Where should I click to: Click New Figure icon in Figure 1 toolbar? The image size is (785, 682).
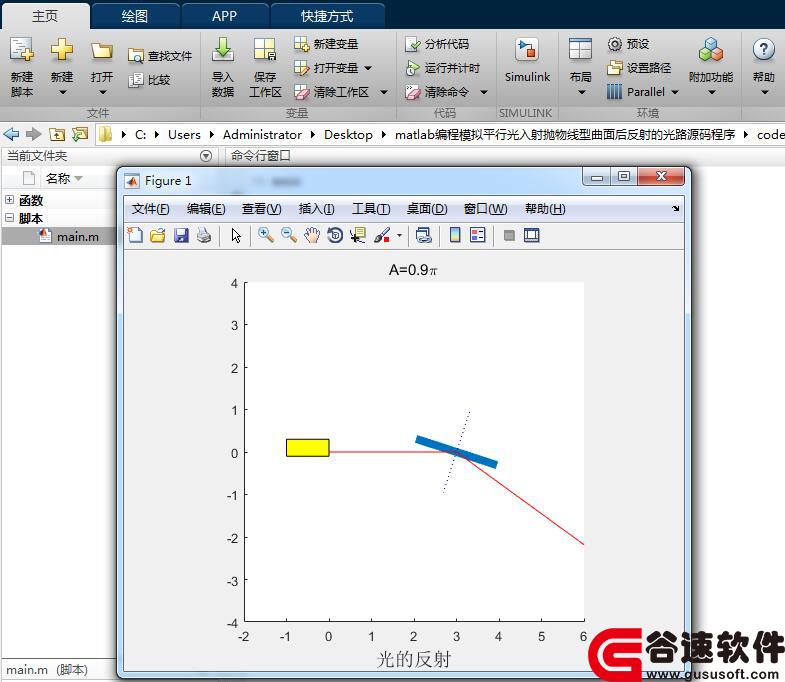(135, 235)
